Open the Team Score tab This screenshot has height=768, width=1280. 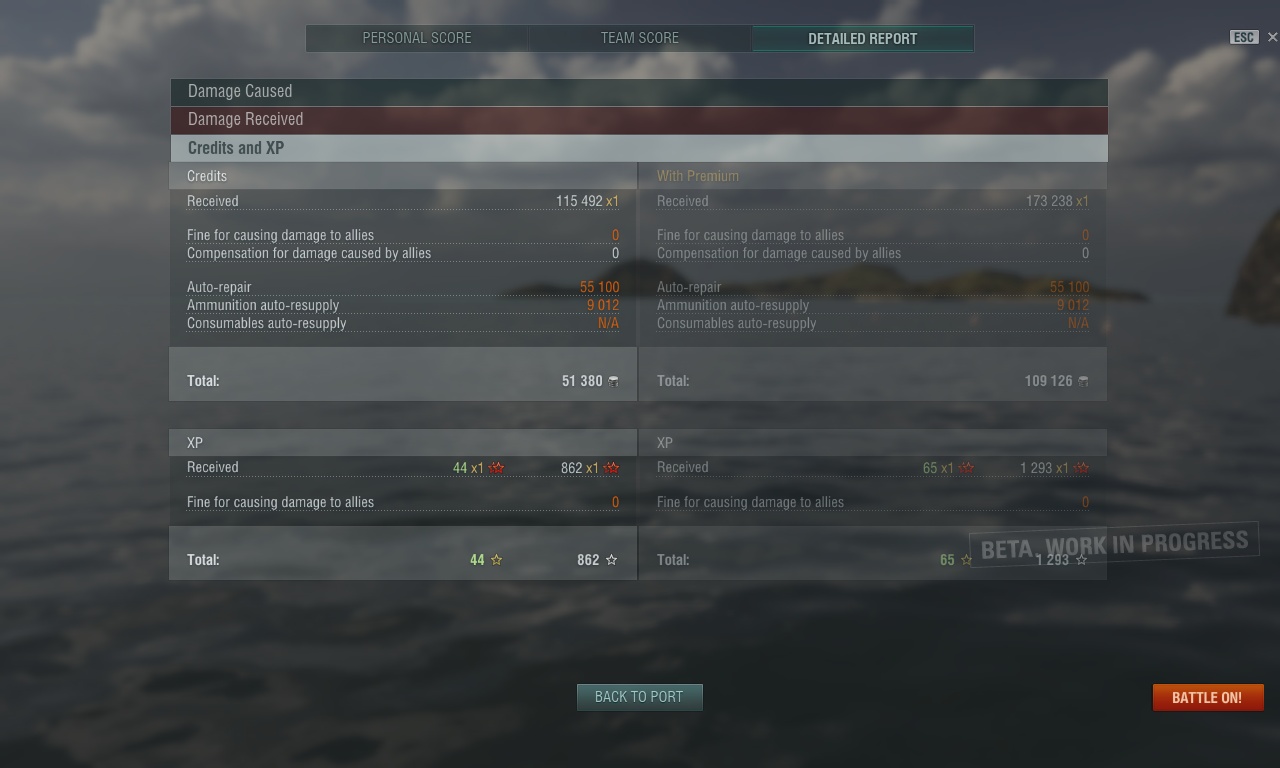pos(640,38)
